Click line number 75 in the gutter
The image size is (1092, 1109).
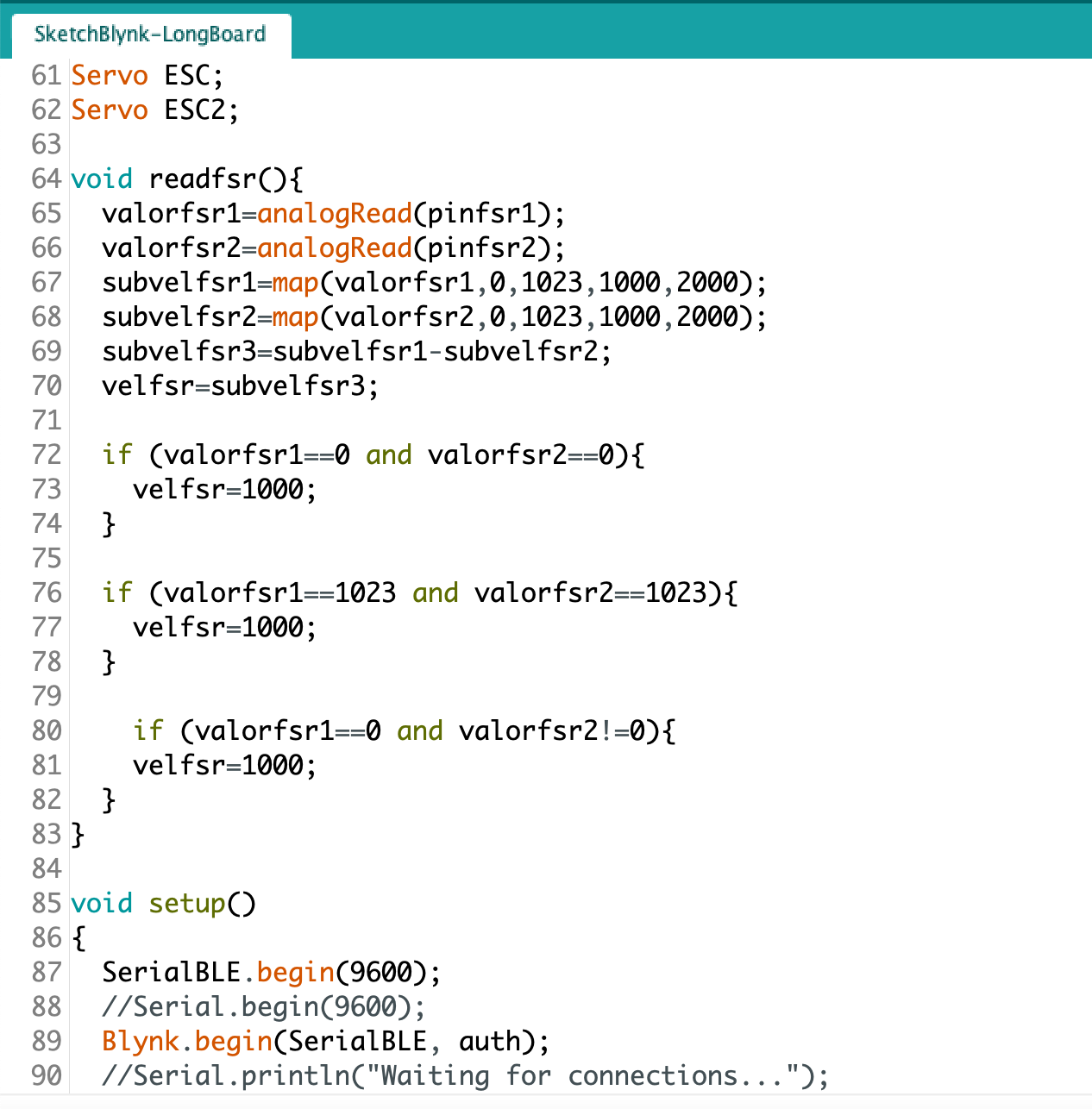[x=47, y=559]
